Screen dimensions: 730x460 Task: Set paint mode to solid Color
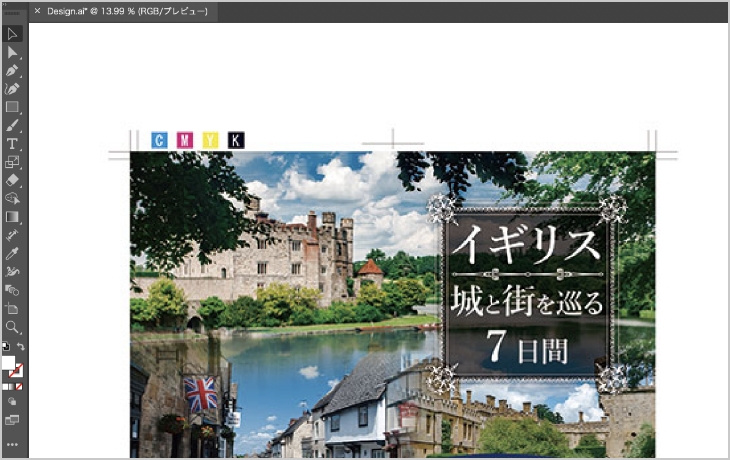[5, 386]
